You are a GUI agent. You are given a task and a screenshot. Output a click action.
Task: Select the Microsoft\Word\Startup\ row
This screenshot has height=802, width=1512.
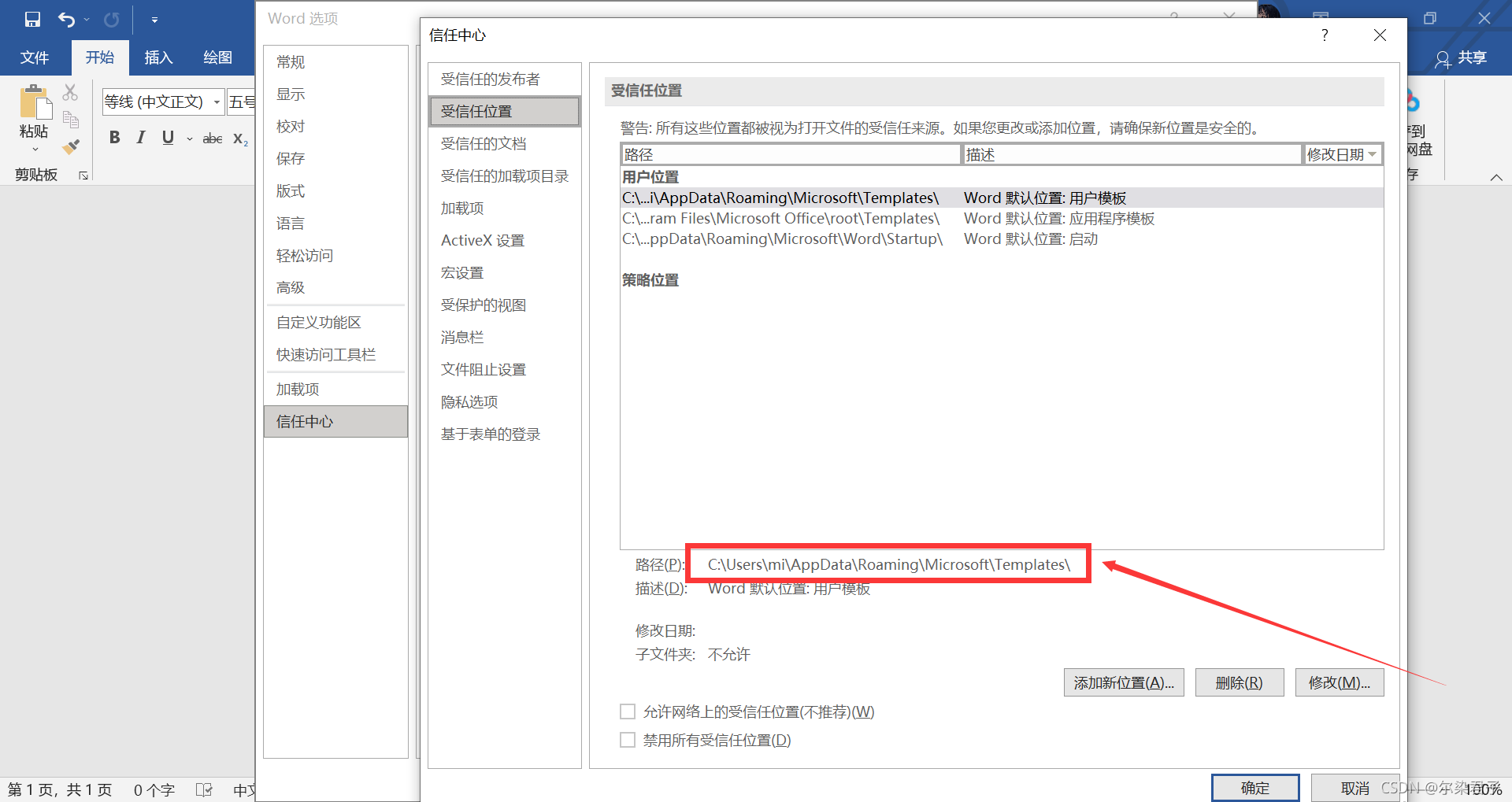click(x=1002, y=239)
